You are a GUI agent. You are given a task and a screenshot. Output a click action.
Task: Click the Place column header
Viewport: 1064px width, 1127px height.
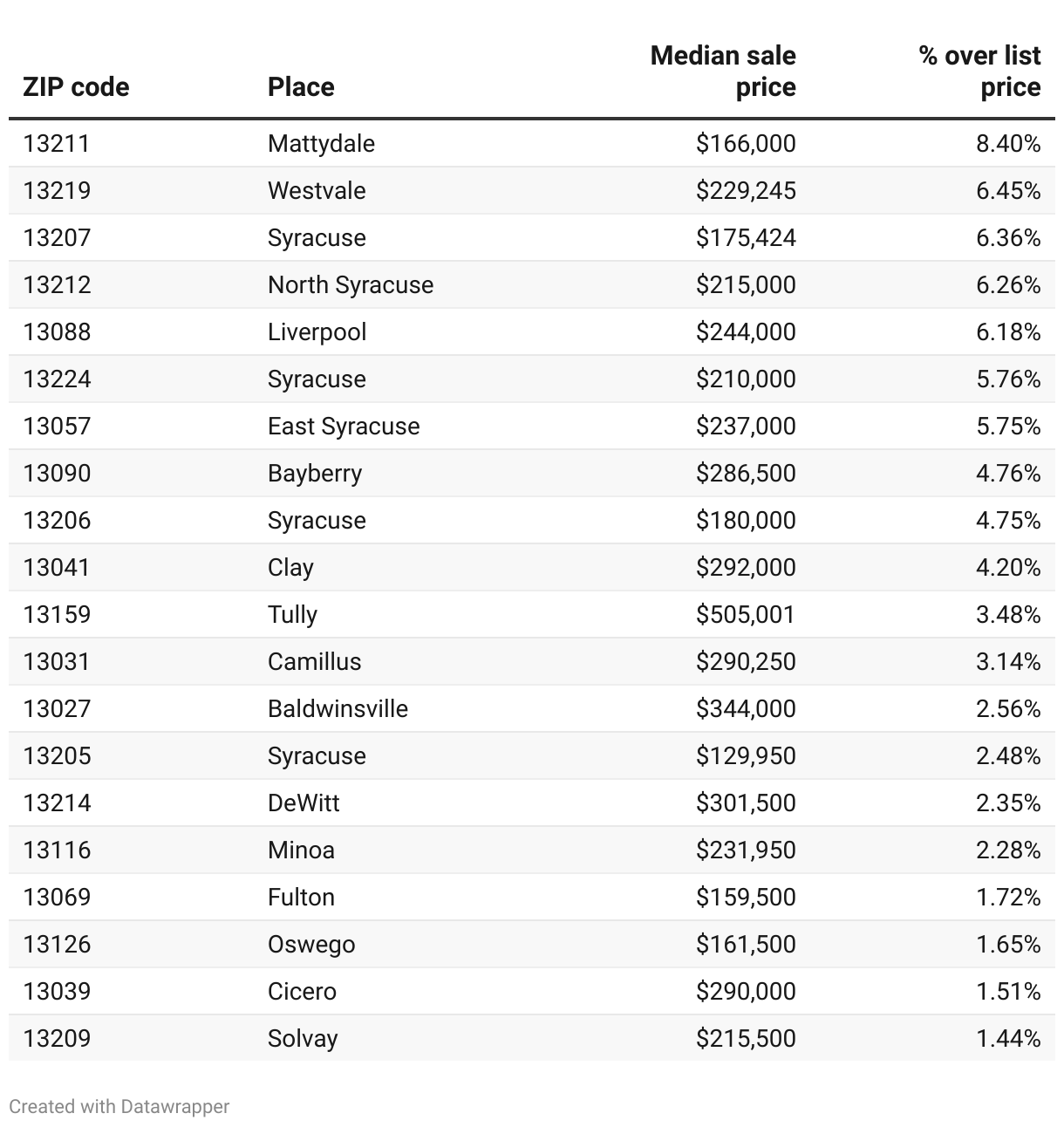[301, 87]
